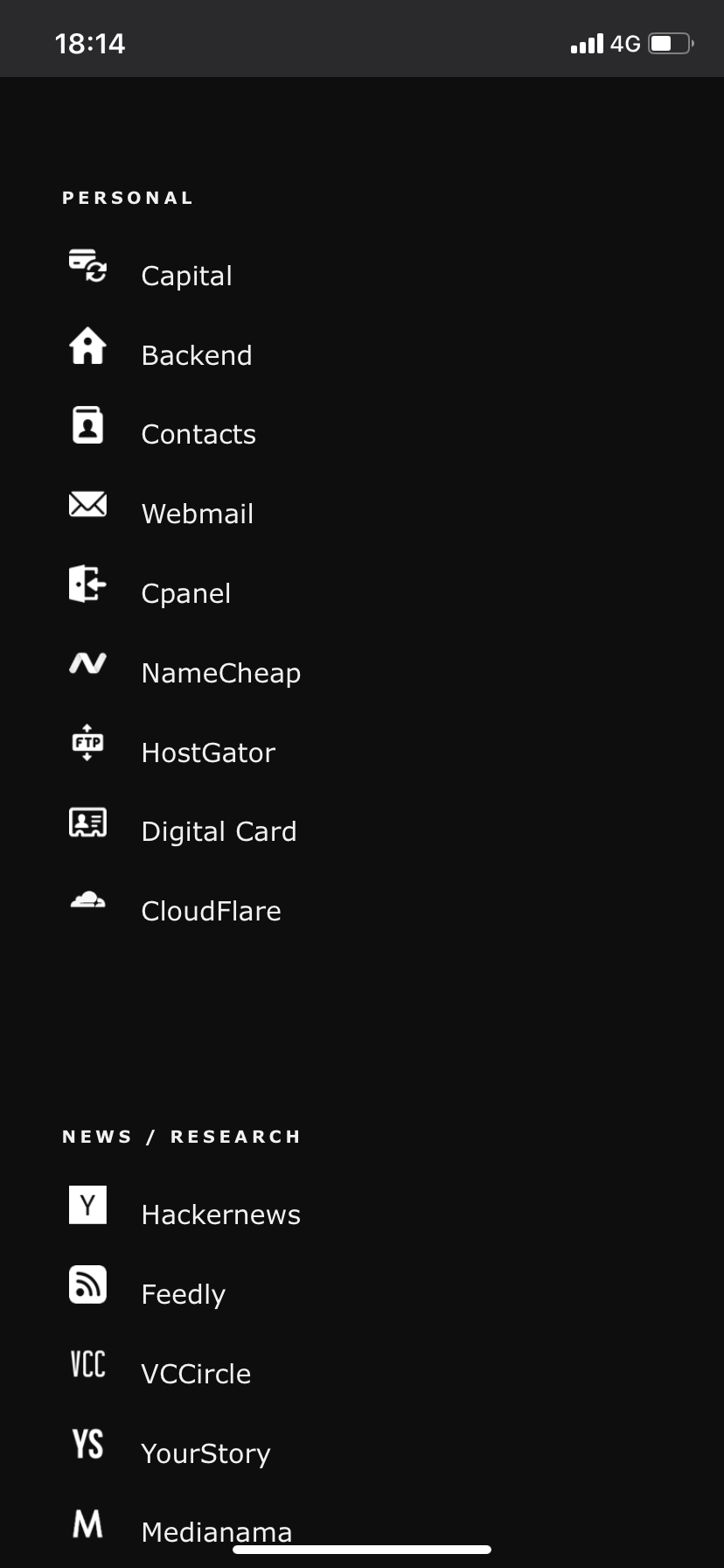Tap the Capital credit card icon
The height and width of the screenshot is (1568, 724).
(x=87, y=266)
